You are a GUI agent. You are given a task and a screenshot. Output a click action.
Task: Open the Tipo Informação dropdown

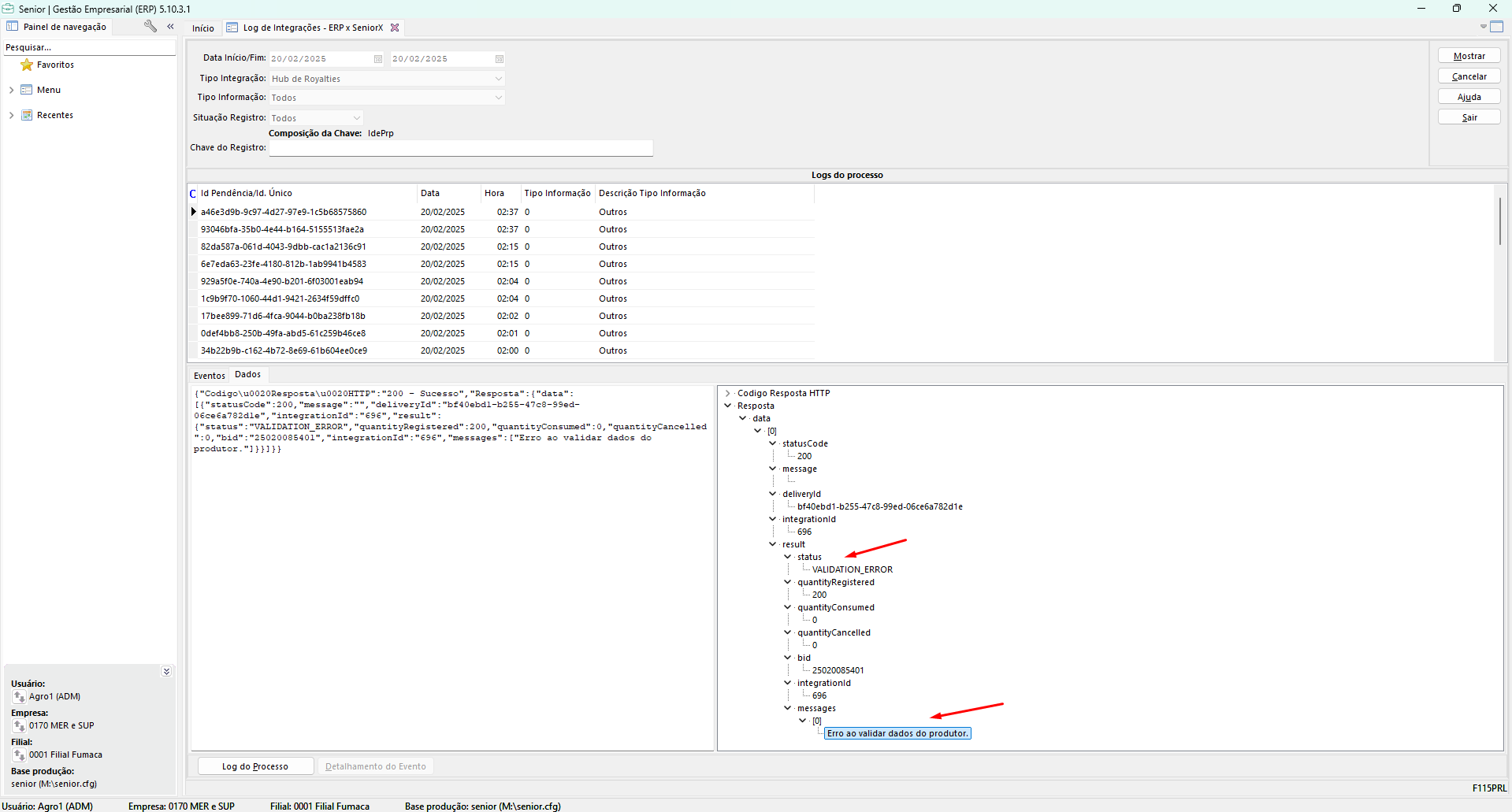point(498,98)
